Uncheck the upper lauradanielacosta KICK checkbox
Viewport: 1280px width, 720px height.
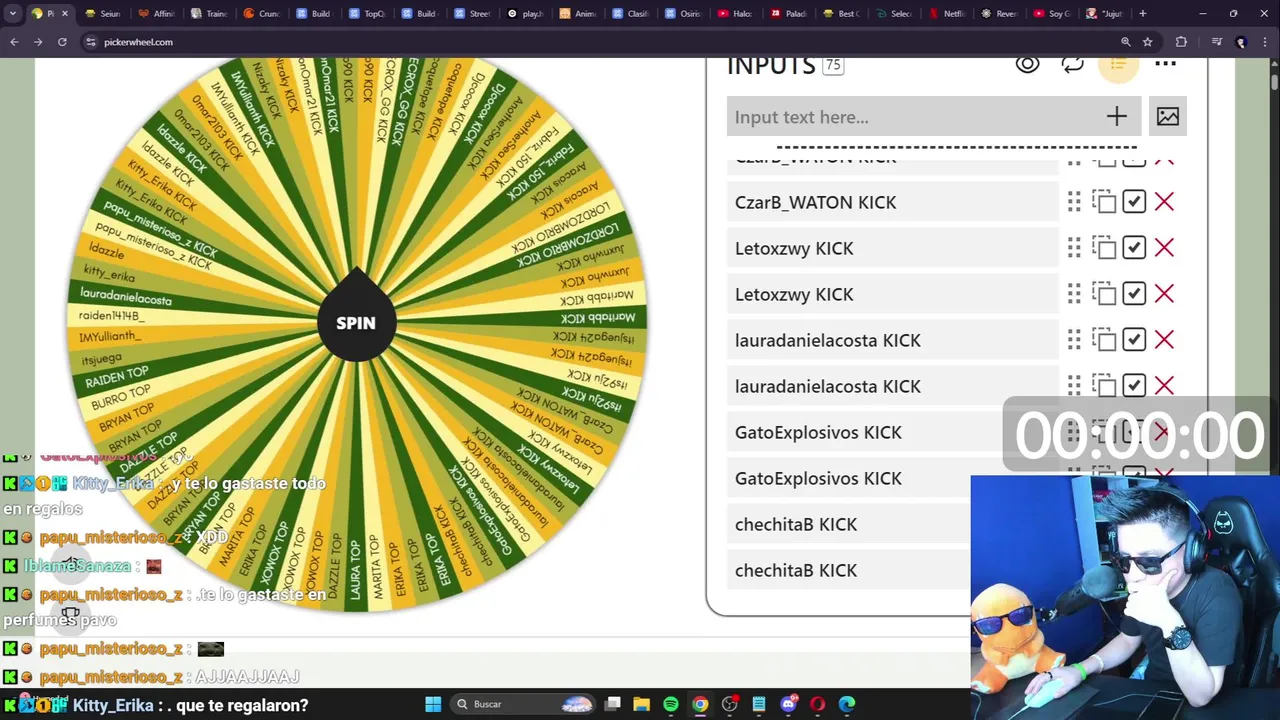point(1134,340)
